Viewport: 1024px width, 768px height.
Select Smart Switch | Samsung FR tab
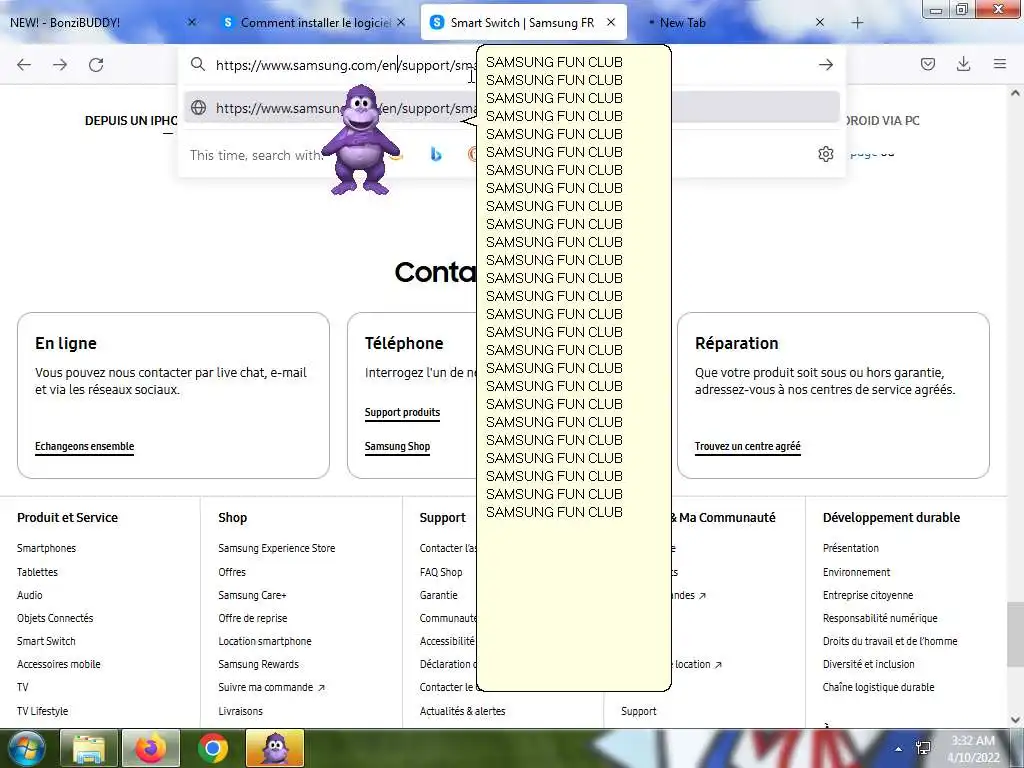524,22
